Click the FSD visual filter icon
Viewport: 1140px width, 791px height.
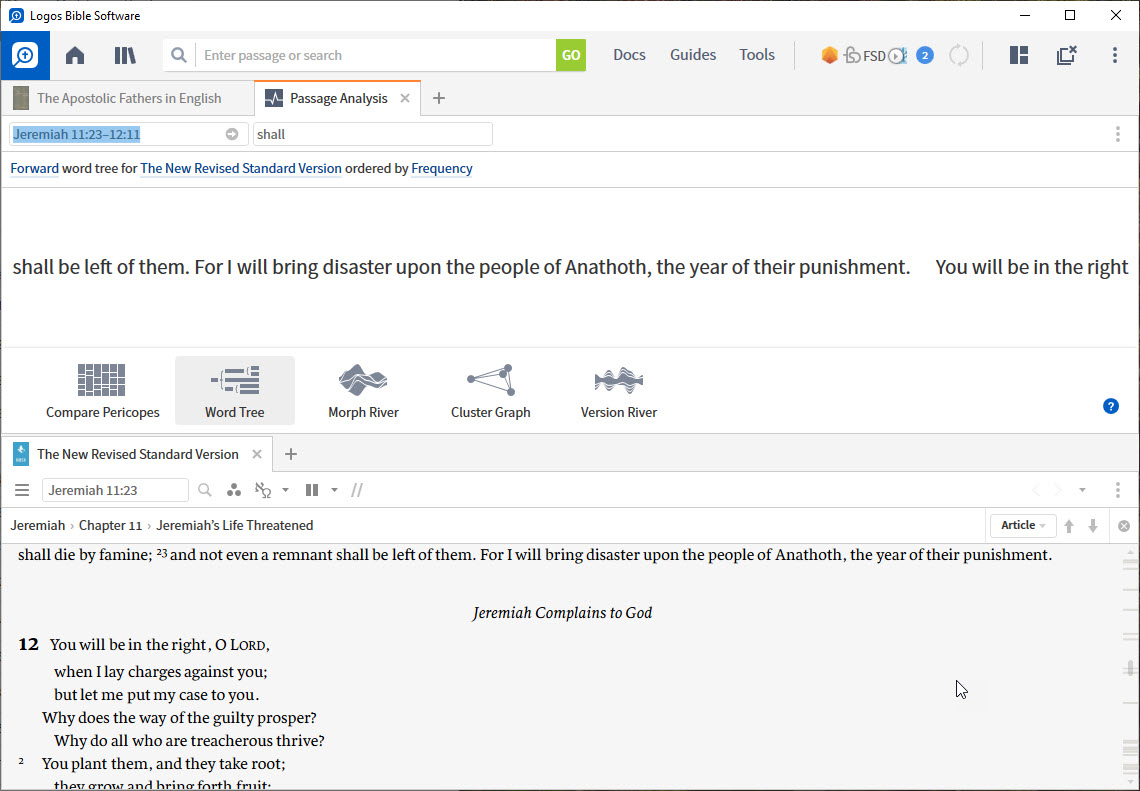(875, 55)
